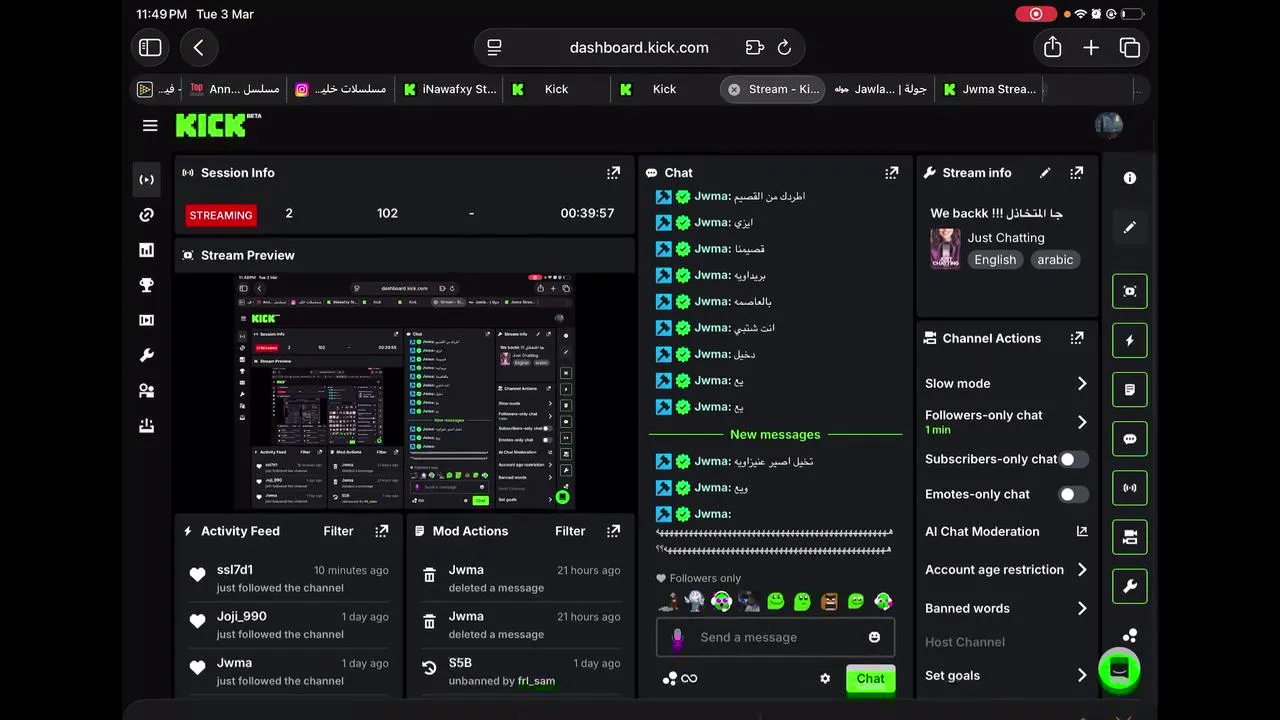Image resolution: width=1280 pixels, height=720 pixels.
Task: Toggle the camera channel actions widget icon
Action: click(1130, 537)
